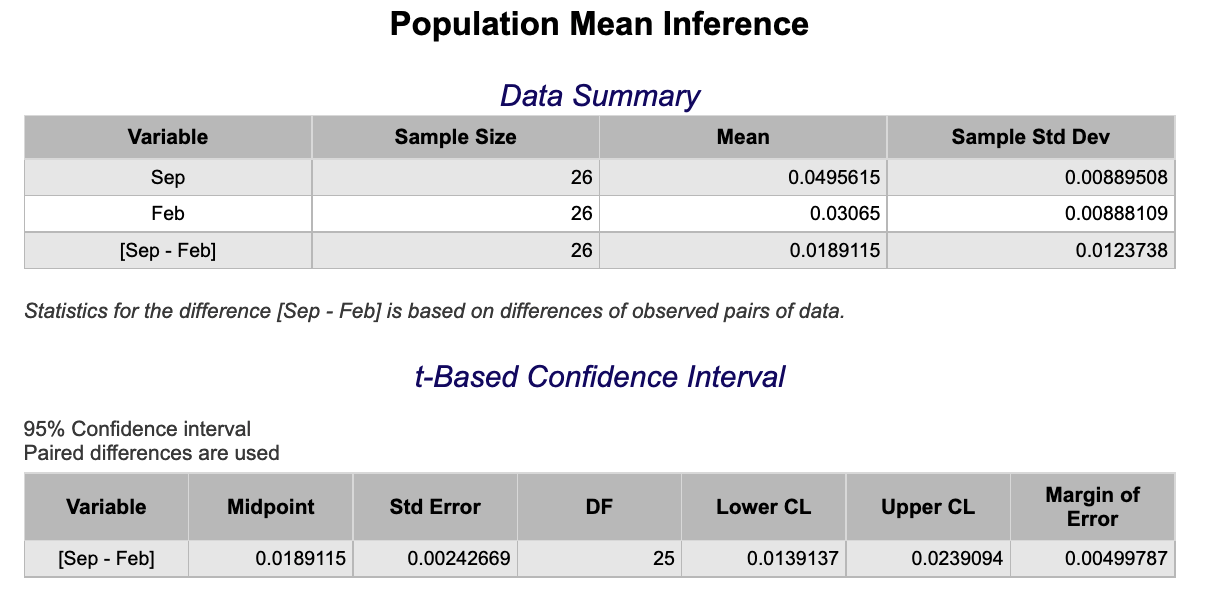The width and height of the screenshot is (1212, 599).
Task: Click the Upper CL column header
Action: (x=928, y=507)
